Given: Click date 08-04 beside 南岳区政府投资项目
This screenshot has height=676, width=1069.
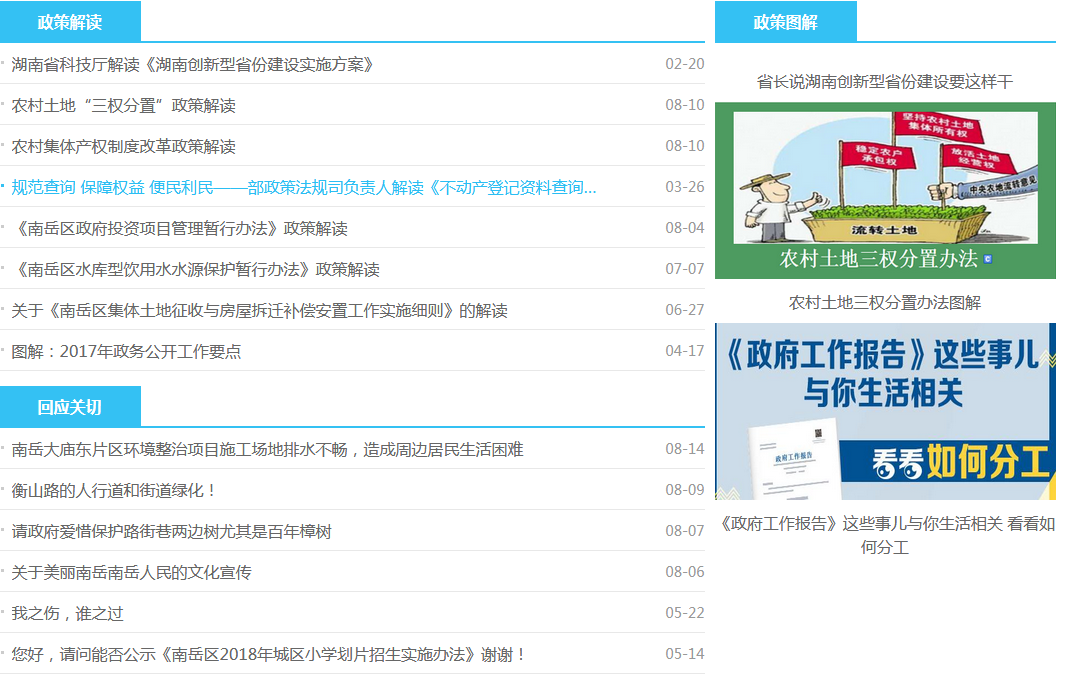Looking at the screenshot, I should (x=684, y=228).
